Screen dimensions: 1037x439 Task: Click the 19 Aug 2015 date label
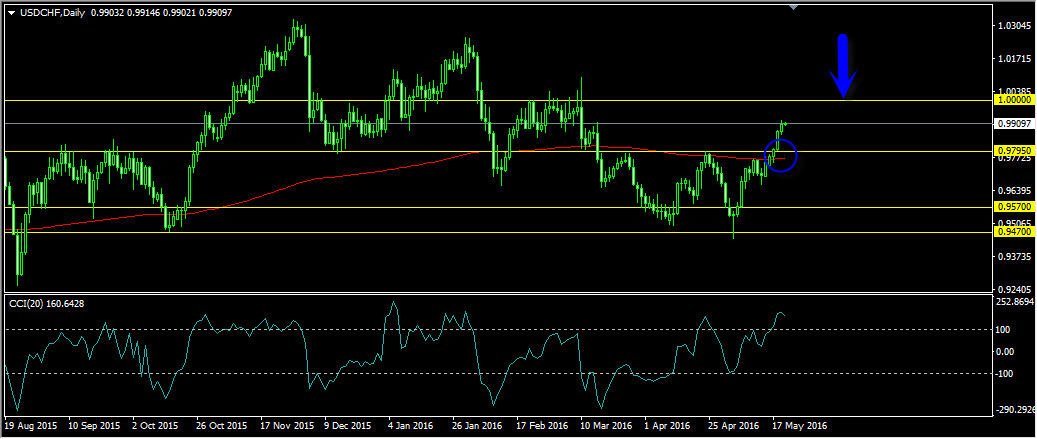click(x=30, y=426)
